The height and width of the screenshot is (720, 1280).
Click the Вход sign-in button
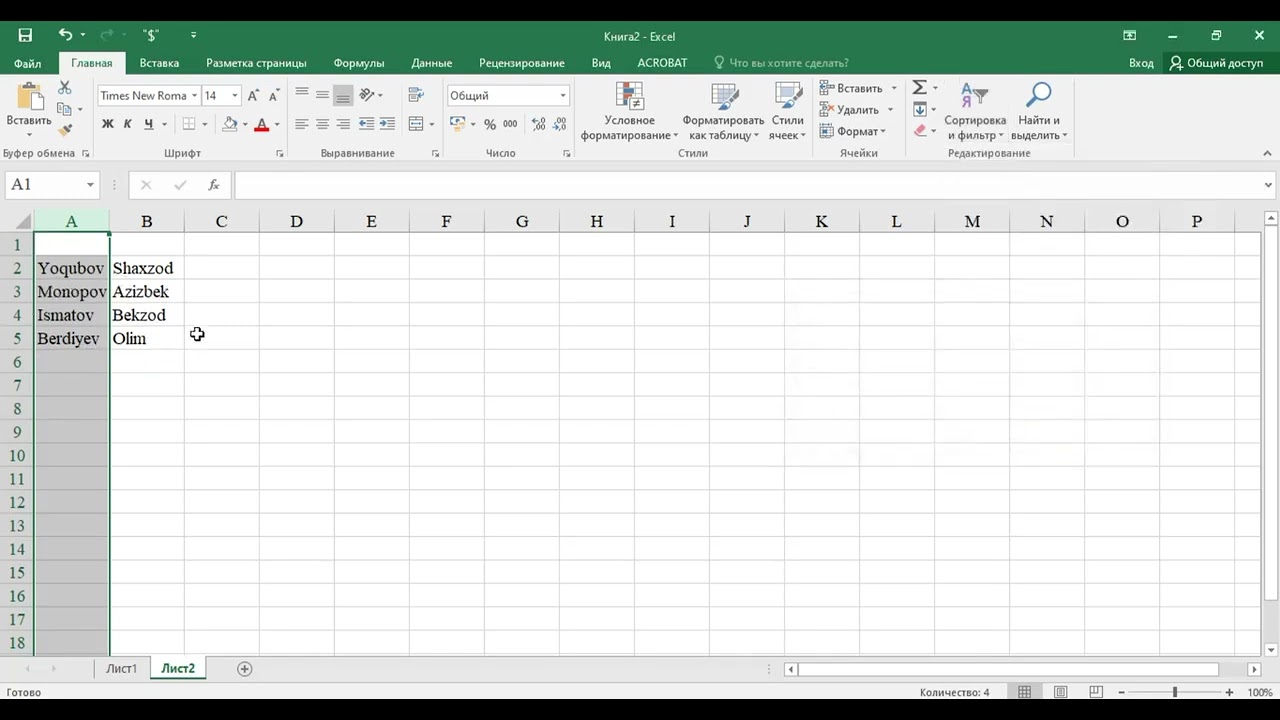(1141, 63)
